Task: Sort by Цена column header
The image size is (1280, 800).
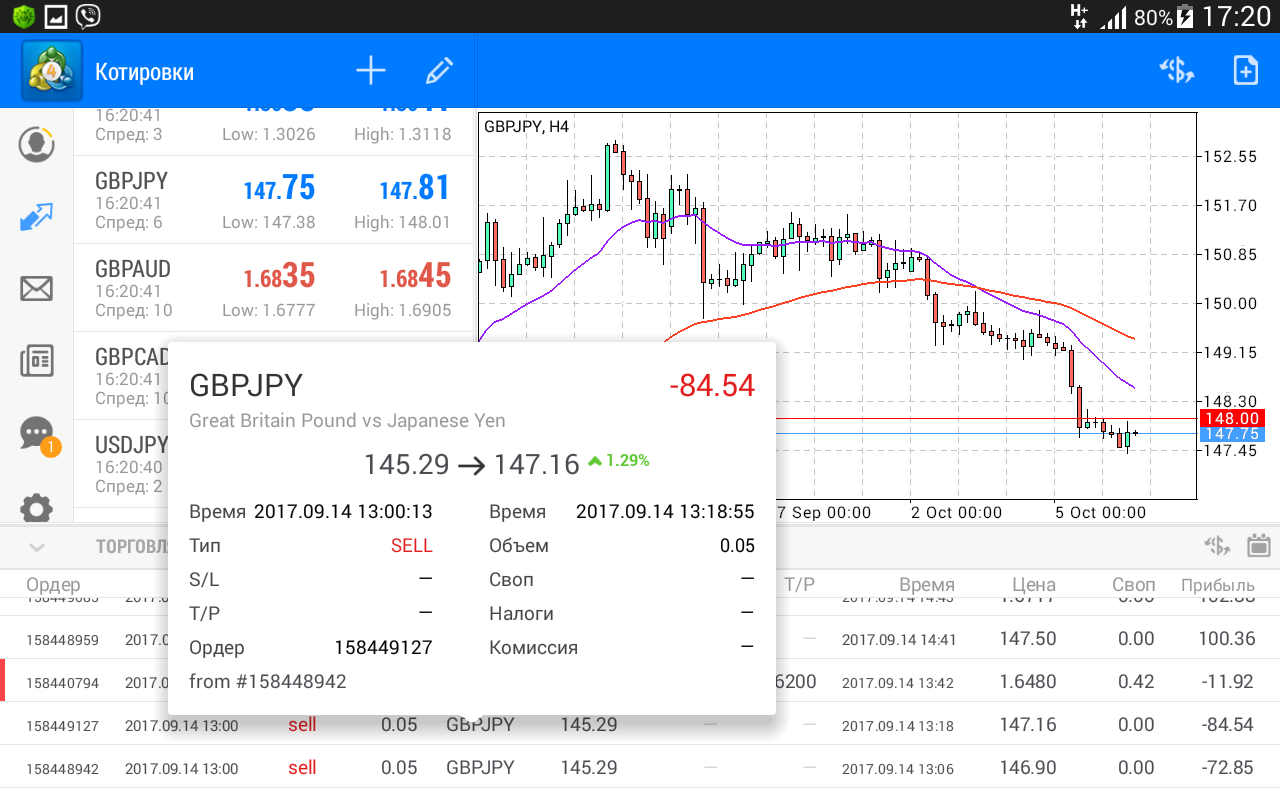Action: (1033, 585)
